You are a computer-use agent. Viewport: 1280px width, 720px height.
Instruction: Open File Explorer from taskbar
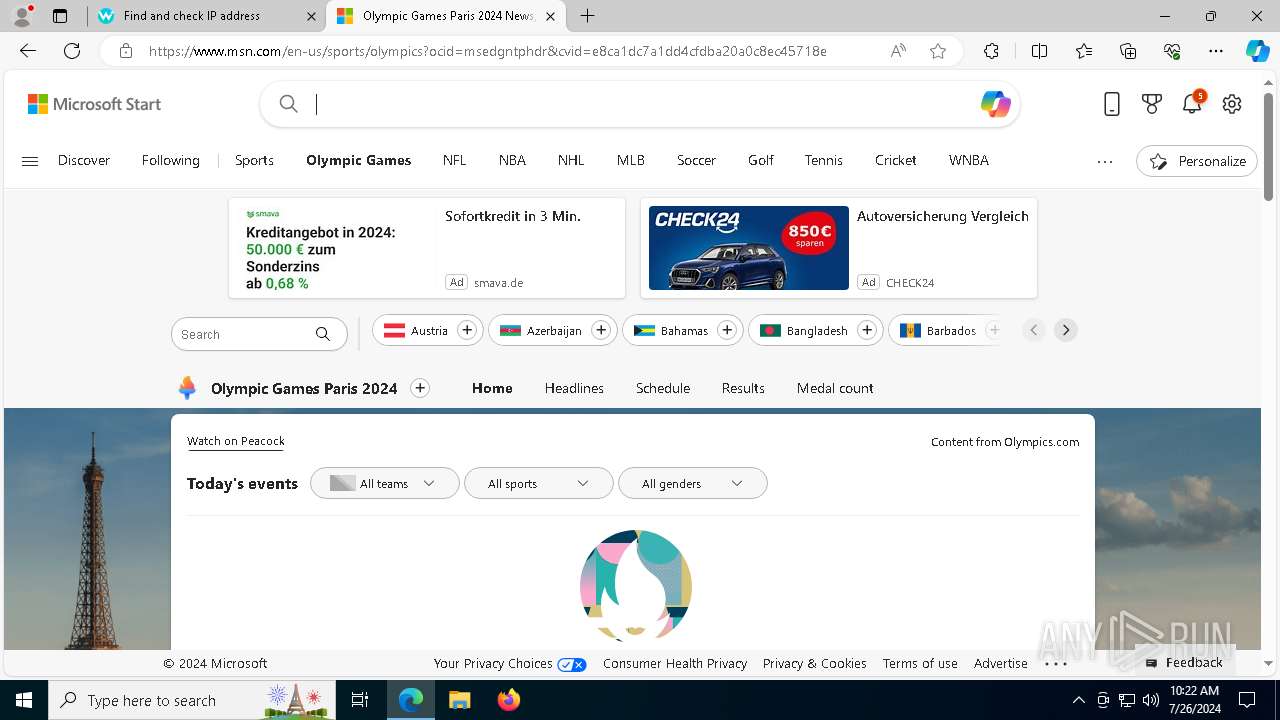point(459,700)
